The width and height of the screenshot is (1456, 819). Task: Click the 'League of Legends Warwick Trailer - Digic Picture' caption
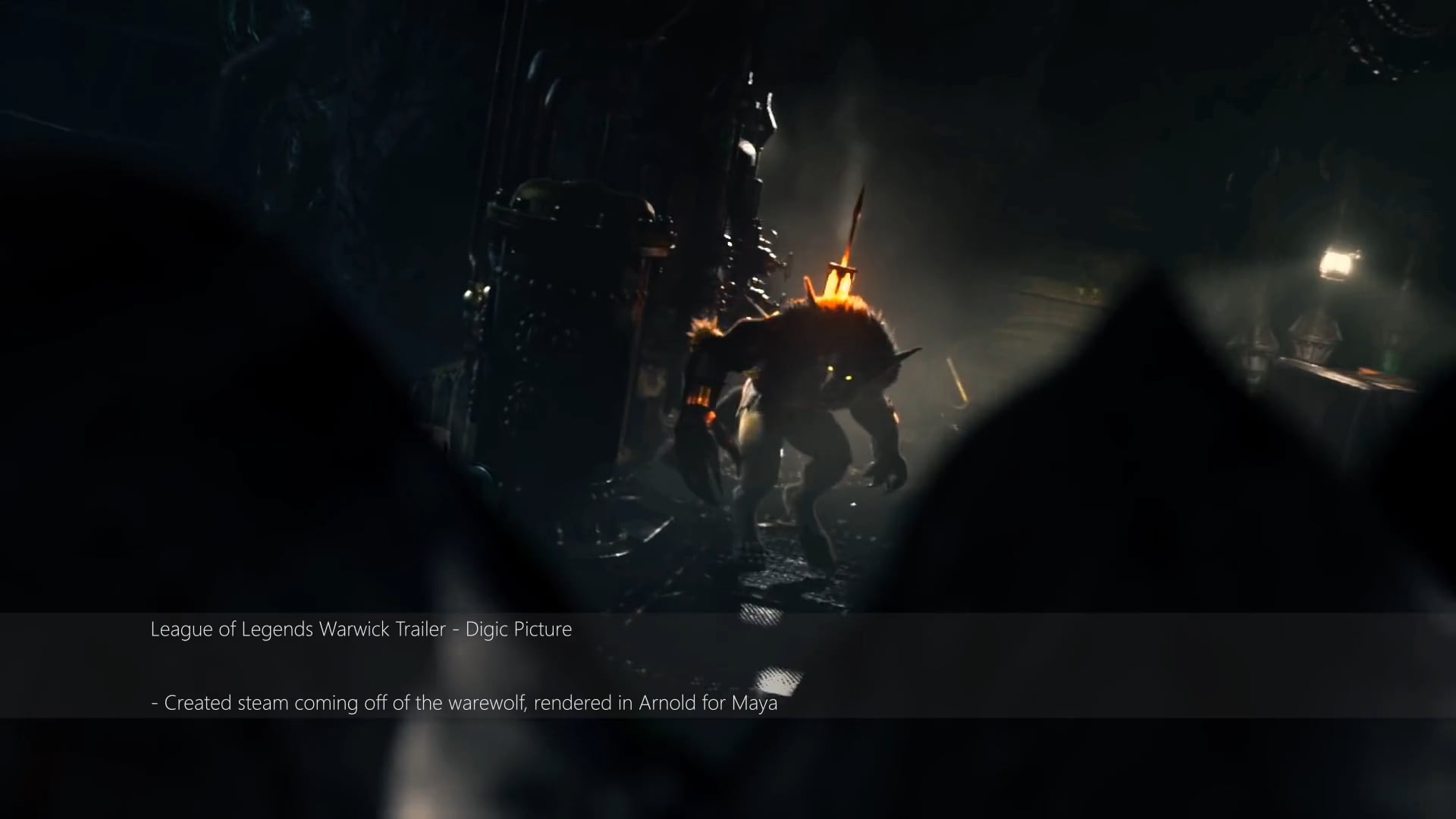click(361, 629)
